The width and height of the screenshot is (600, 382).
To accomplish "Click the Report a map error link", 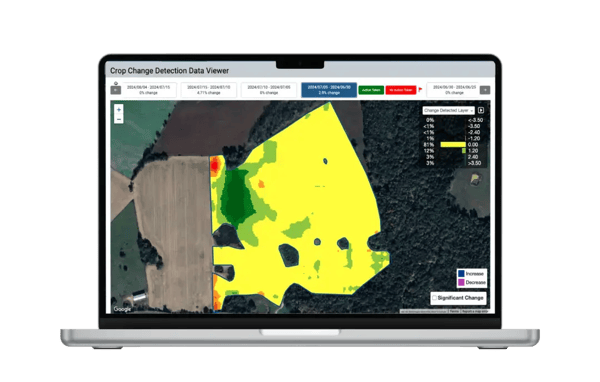I will tap(475, 312).
